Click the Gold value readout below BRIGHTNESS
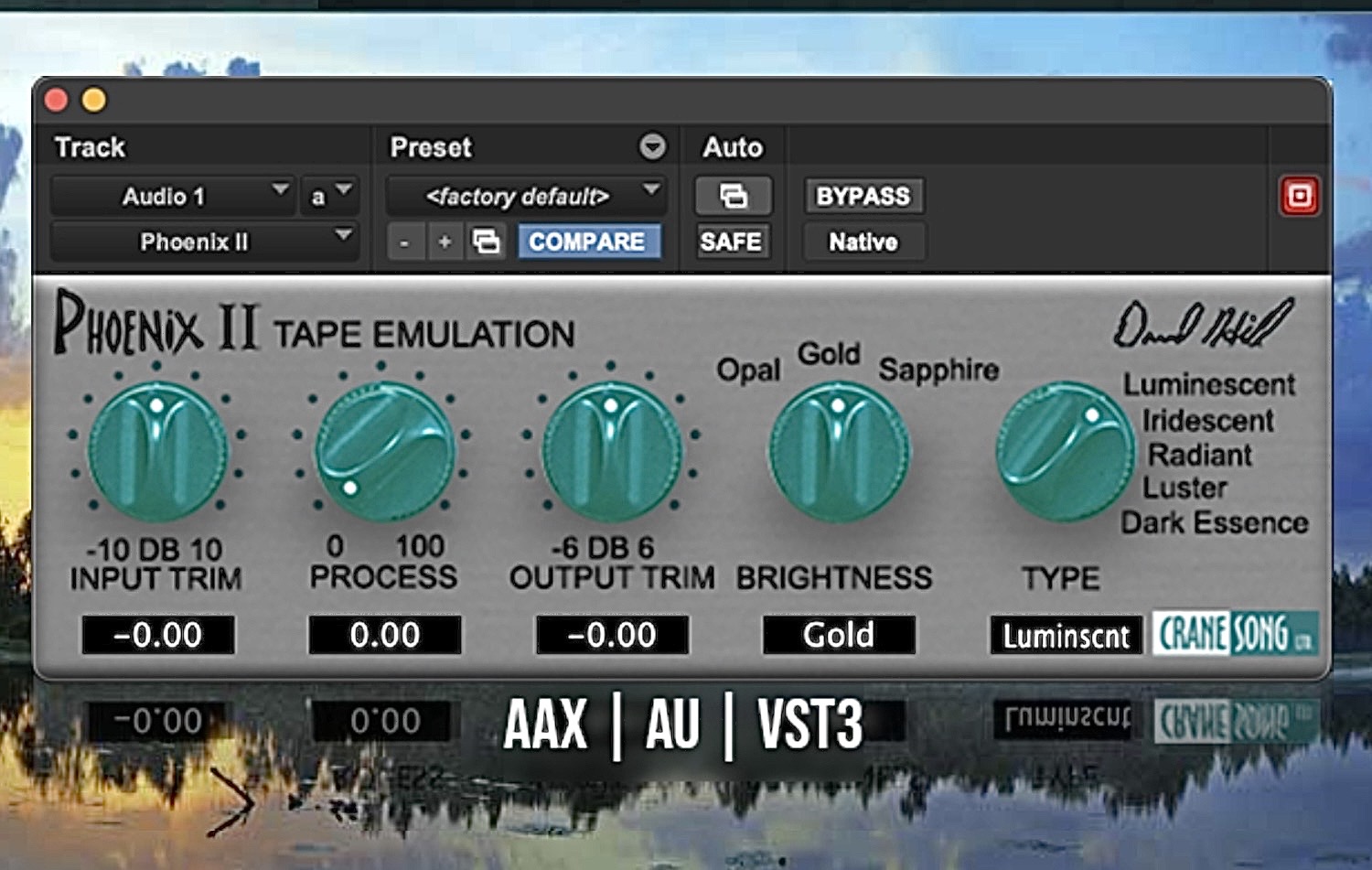 click(837, 634)
